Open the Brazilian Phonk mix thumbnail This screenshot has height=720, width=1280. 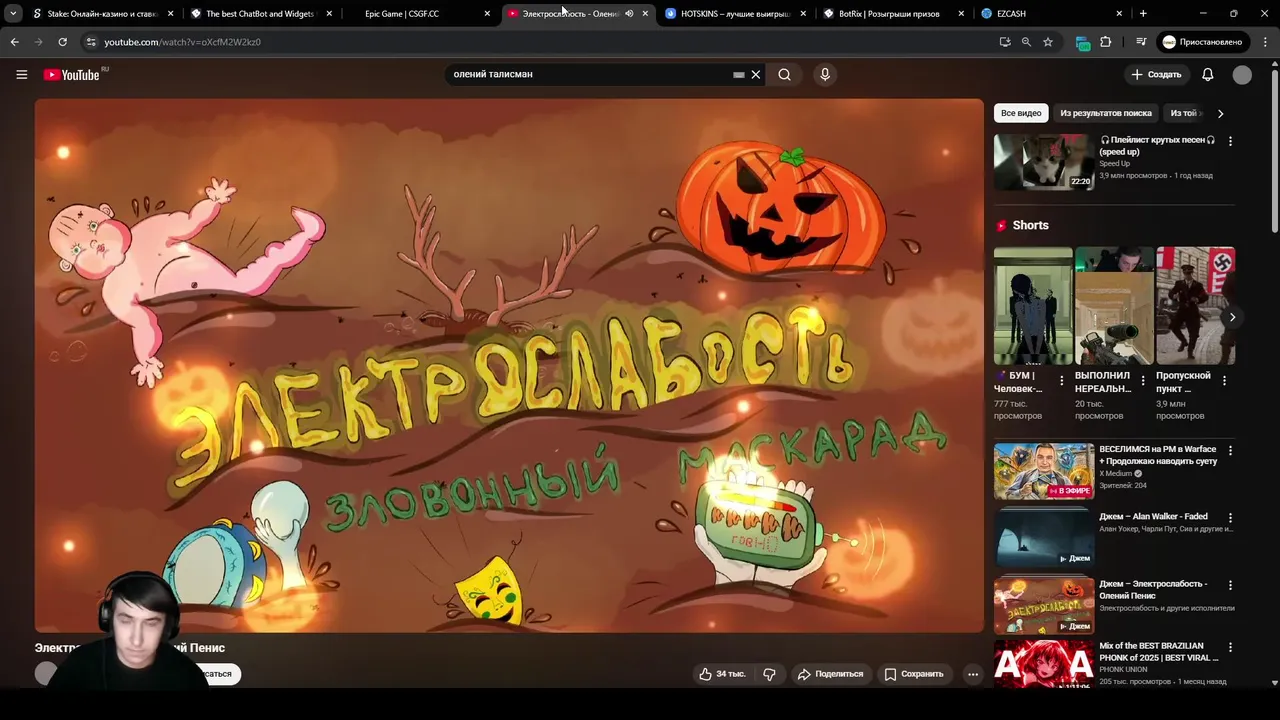point(1044,664)
